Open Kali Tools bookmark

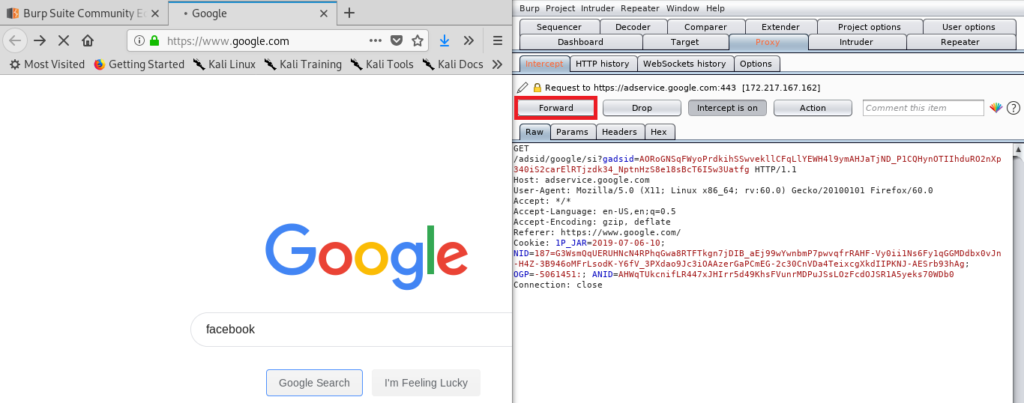382,64
